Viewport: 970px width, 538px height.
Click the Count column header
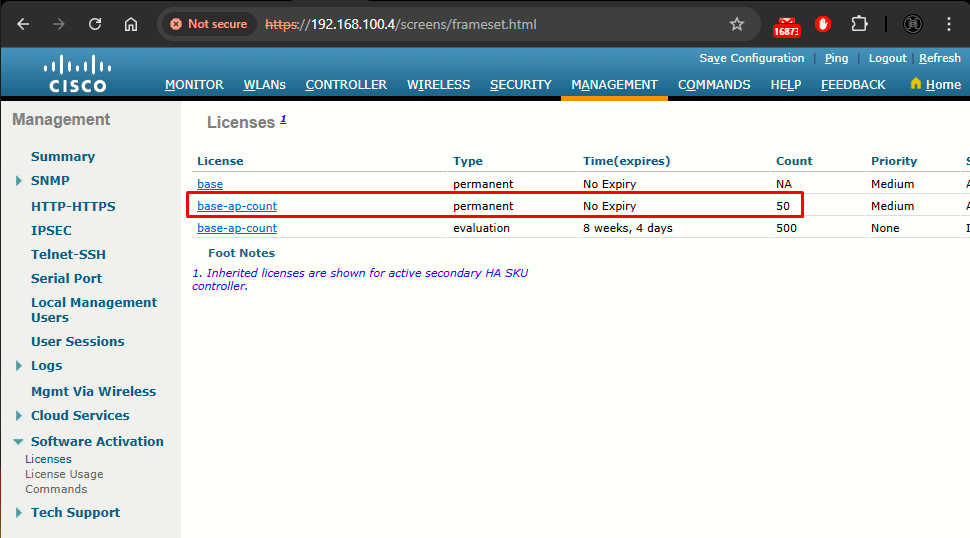[794, 161]
